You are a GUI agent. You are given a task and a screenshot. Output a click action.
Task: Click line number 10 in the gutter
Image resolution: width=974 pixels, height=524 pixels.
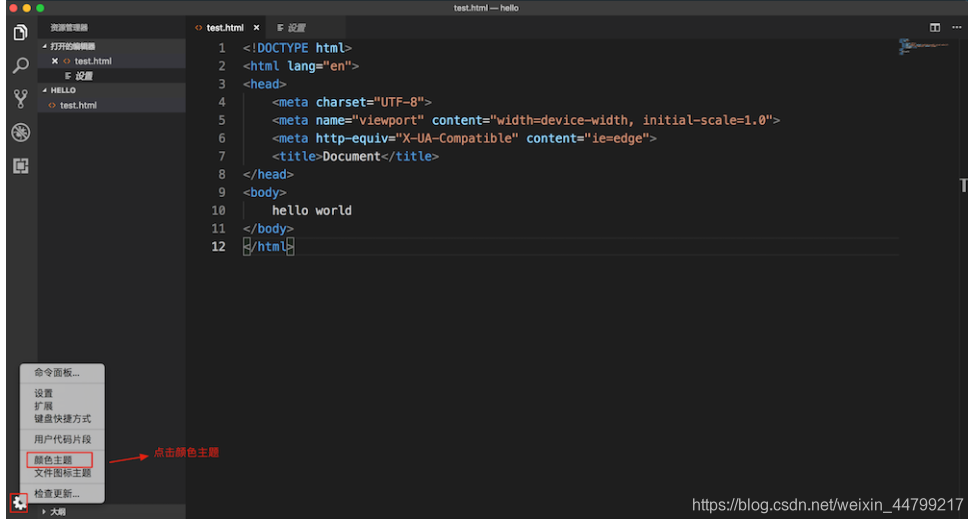(218, 210)
